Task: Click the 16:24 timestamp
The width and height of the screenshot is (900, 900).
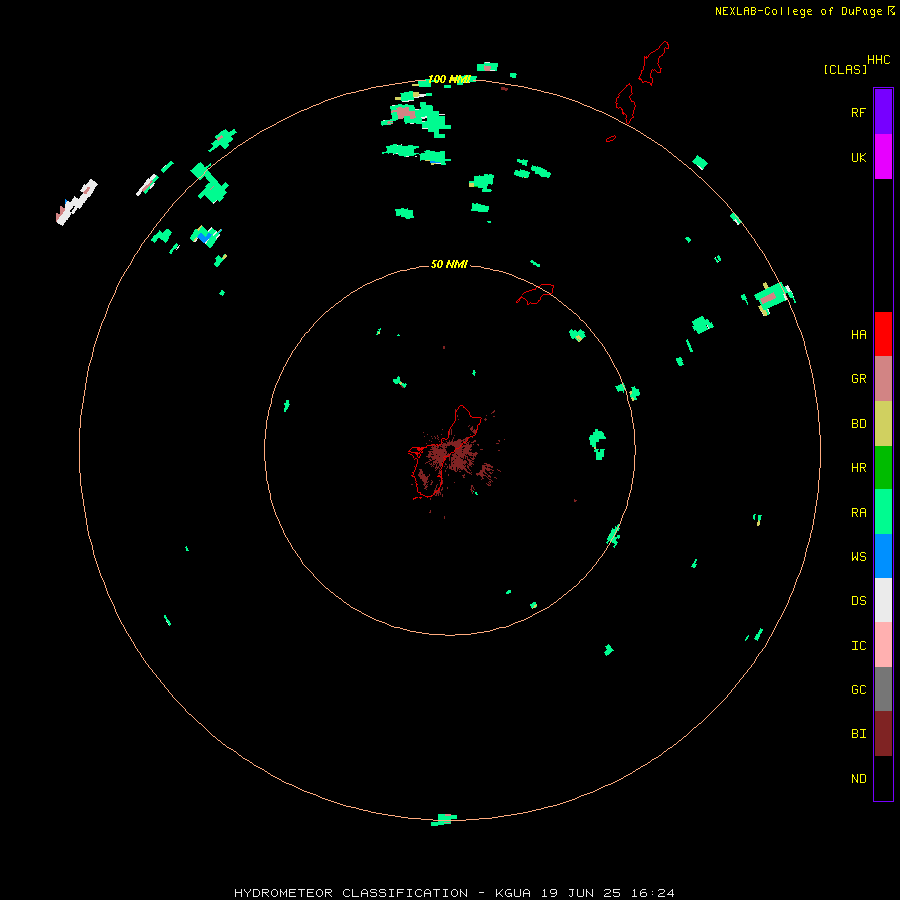Action: [653, 893]
